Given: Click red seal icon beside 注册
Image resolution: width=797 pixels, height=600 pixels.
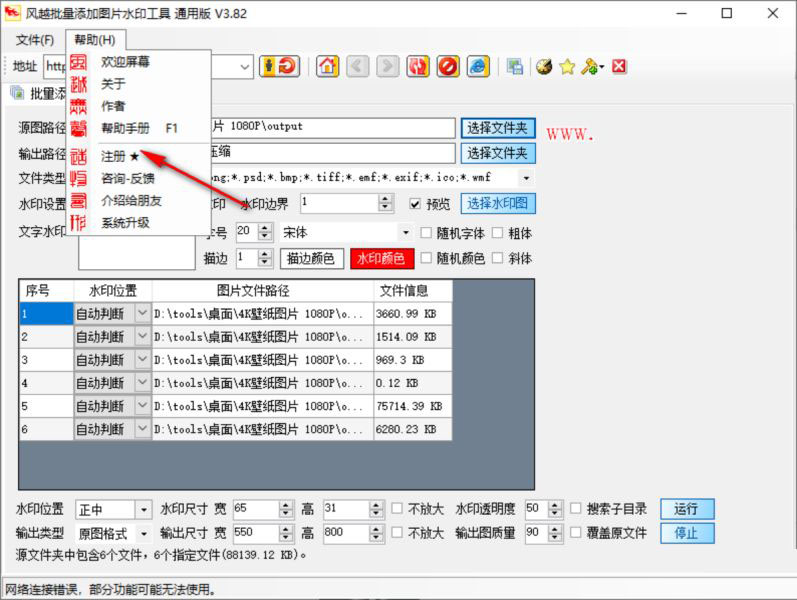Looking at the screenshot, I should (78, 156).
